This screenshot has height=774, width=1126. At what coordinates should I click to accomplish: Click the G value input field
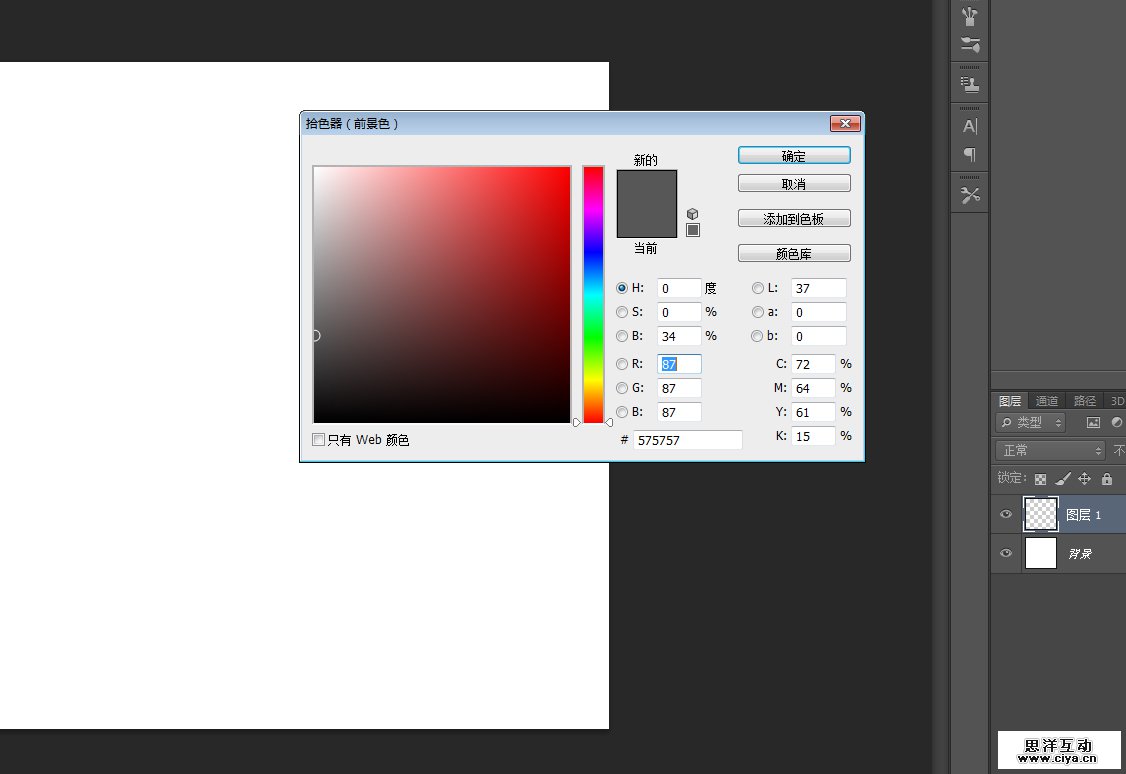[679, 388]
